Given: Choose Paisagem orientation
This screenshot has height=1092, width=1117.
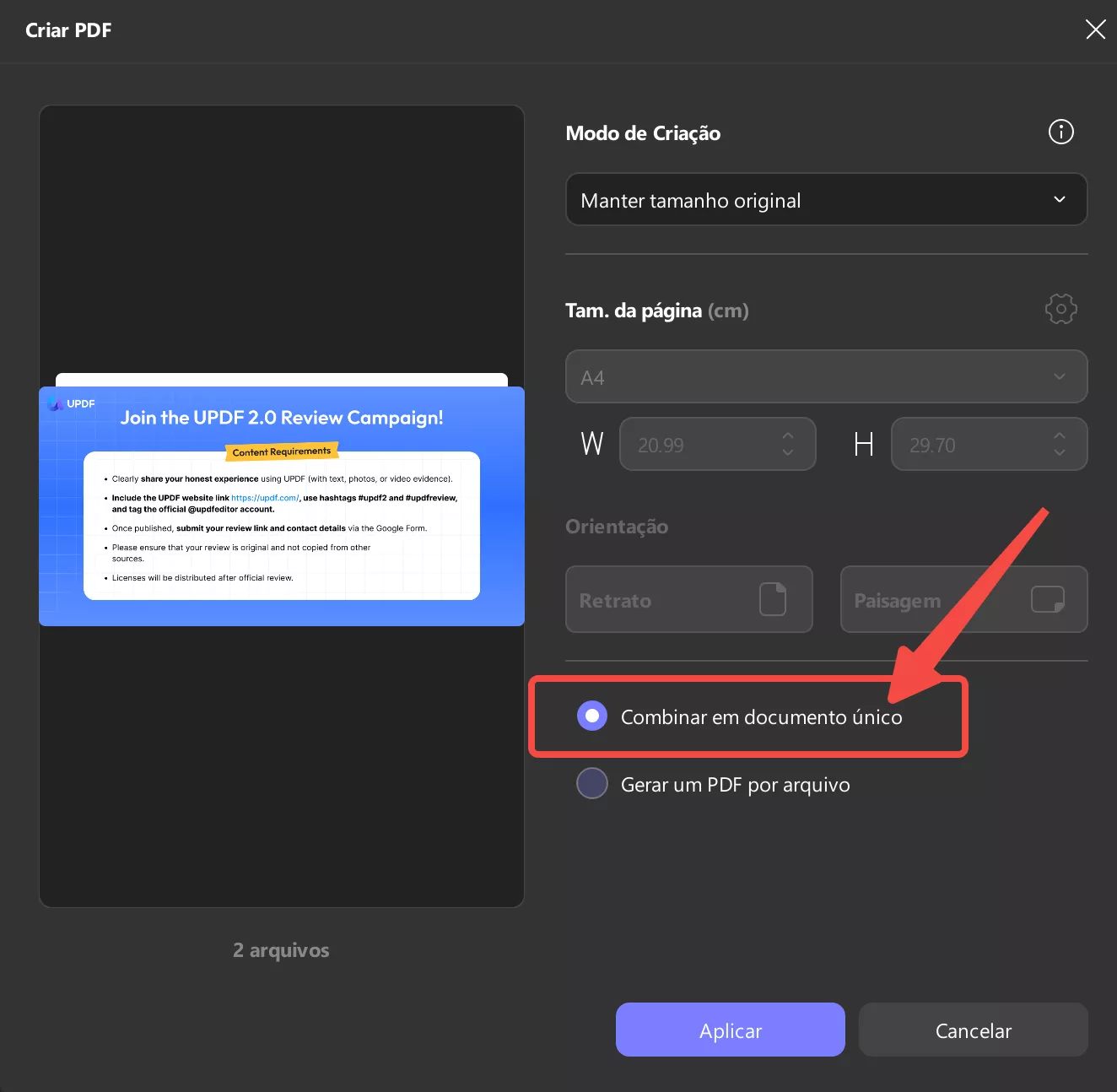Looking at the screenshot, I should coord(964,599).
